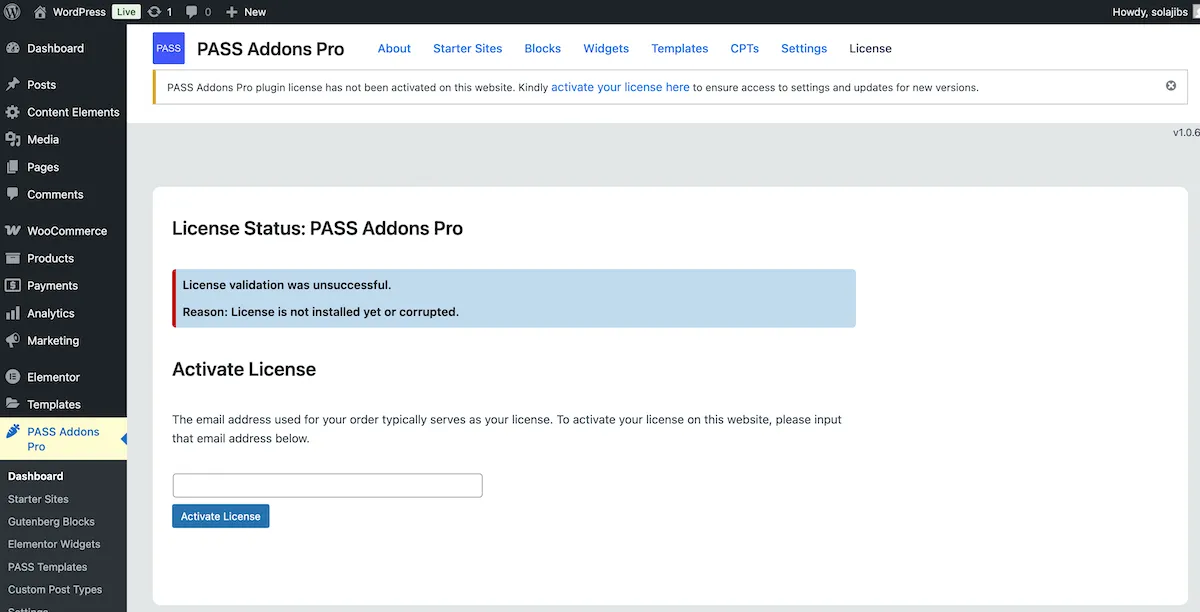The height and width of the screenshot is (612, 1200).
Task: Open the + New content menu
Action: pos(246,12)
